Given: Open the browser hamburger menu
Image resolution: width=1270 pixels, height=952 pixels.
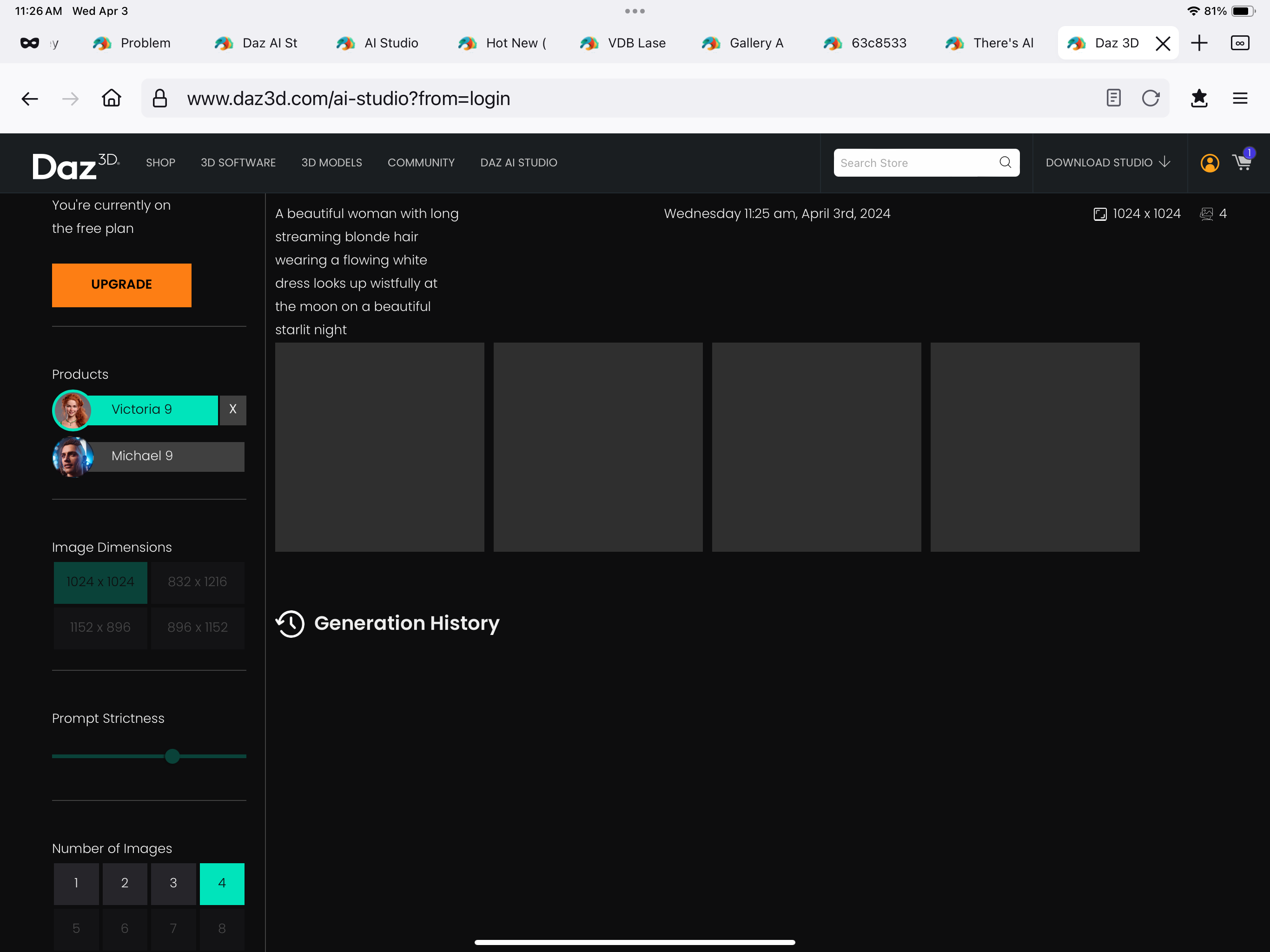Looking at the screenshot, I should click(x=1240, y=98).
